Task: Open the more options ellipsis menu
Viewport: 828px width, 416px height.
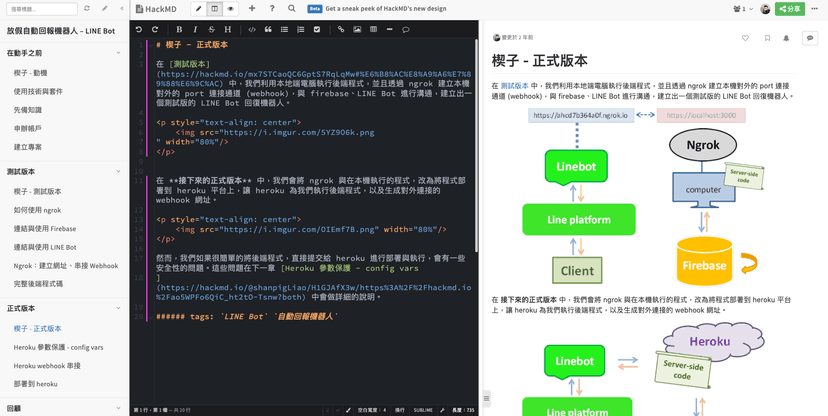Action: coord(815,8)
